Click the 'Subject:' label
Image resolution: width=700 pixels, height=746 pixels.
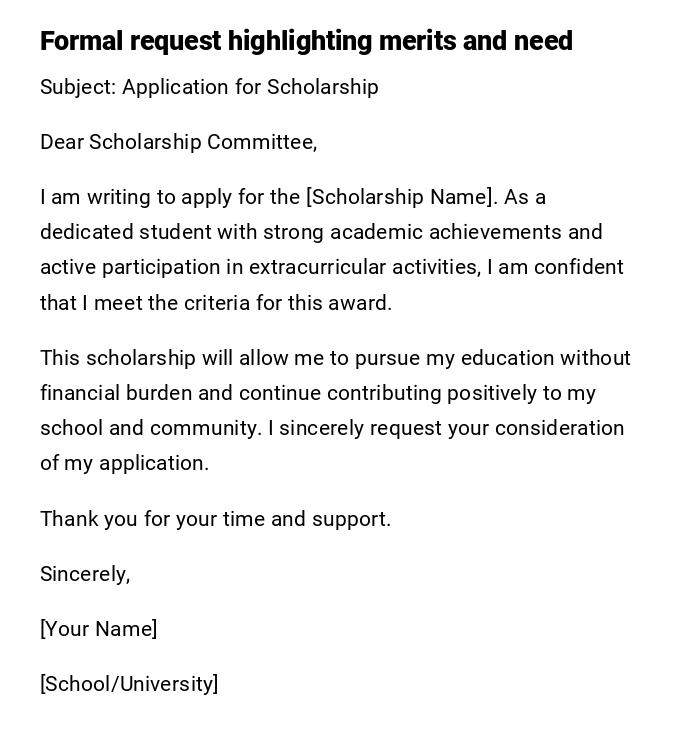[x=78, y=87]
